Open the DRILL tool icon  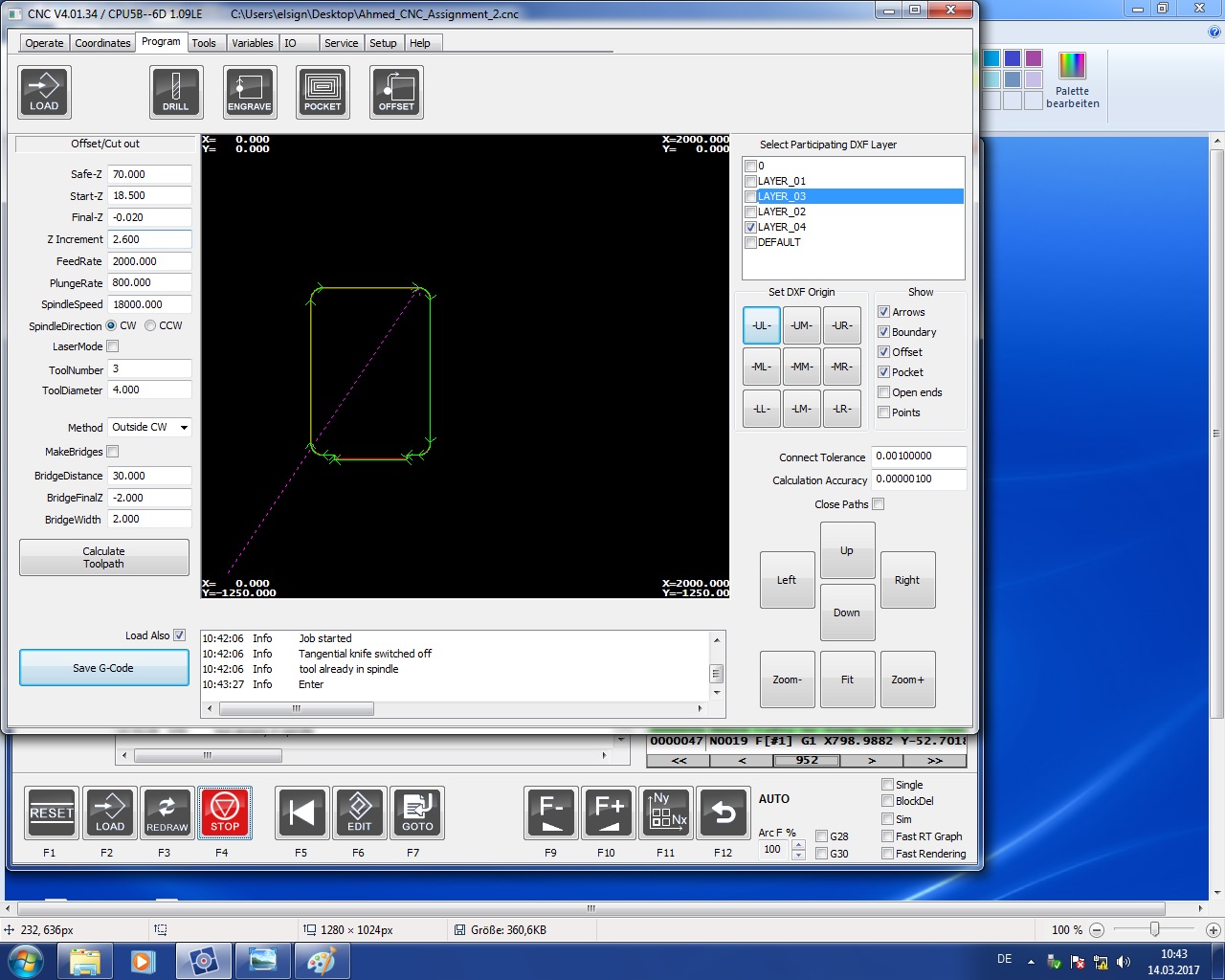pos(176,93)
